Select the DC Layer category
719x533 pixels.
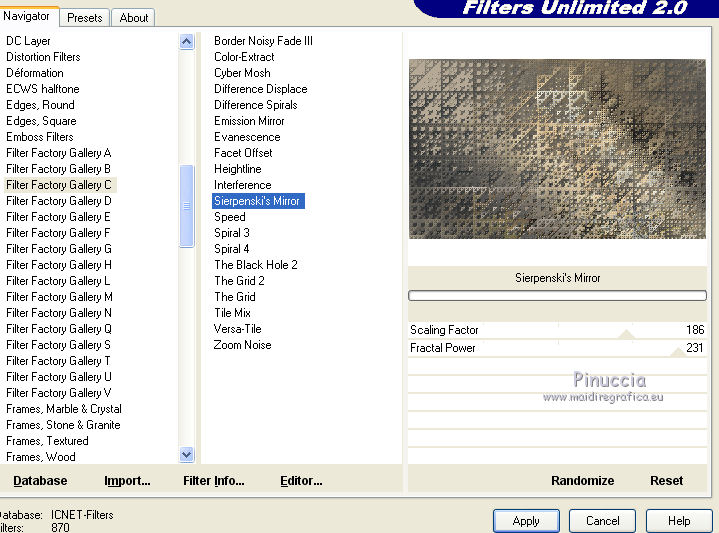pos(28,41)
